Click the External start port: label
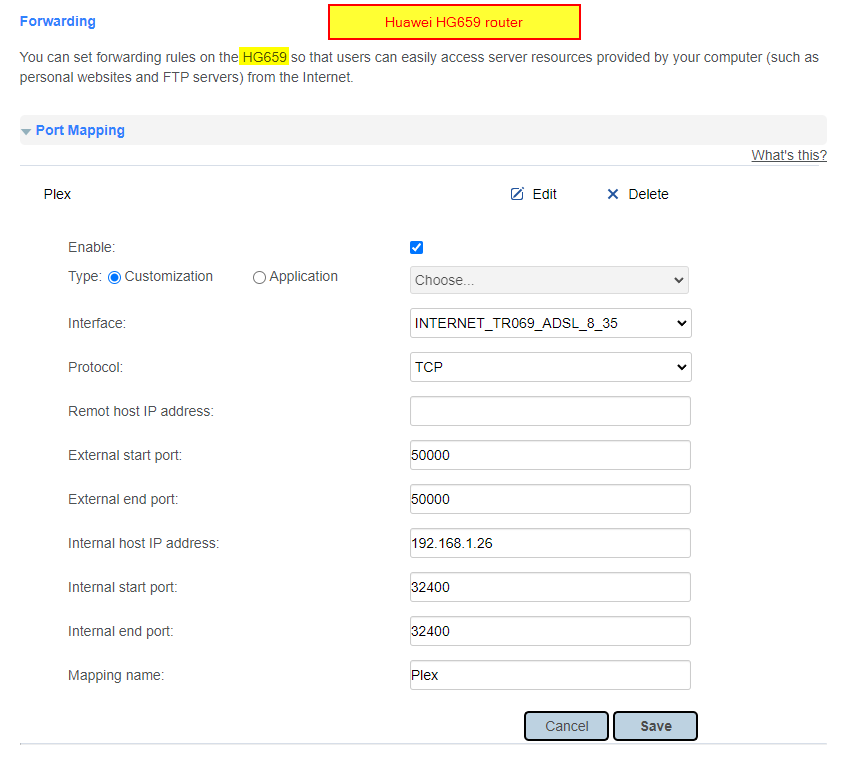The height and width of the screenshot is (761, 844). [x=125, y=455]
